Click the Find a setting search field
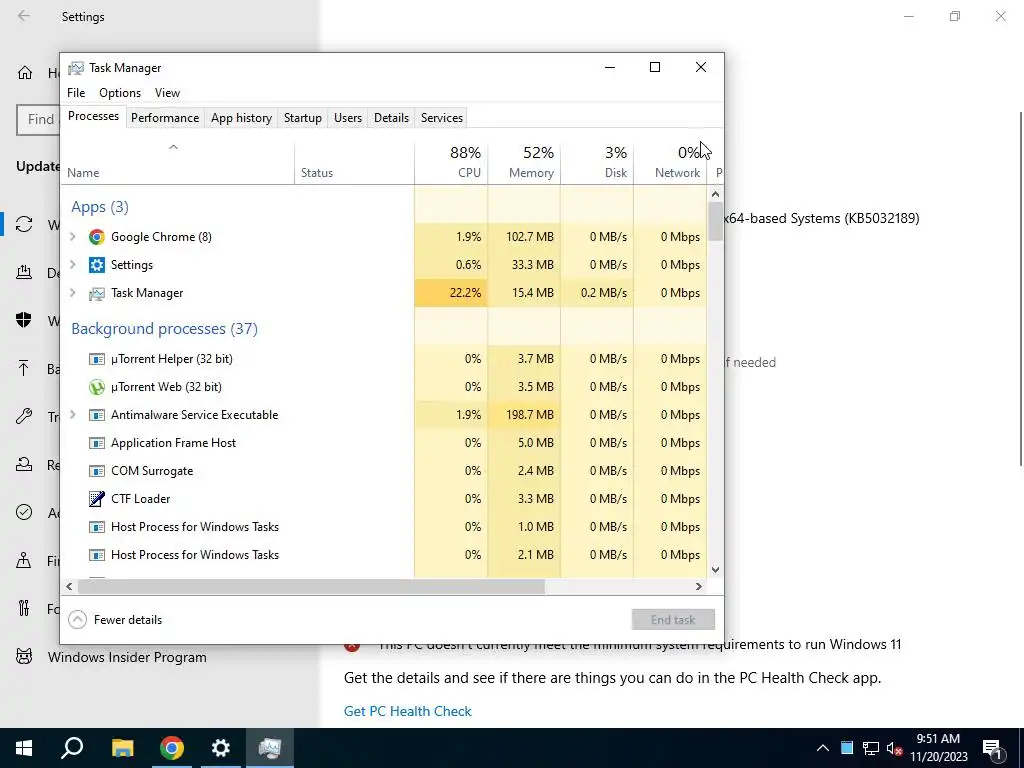The image size is (1024, 768). 38,120
